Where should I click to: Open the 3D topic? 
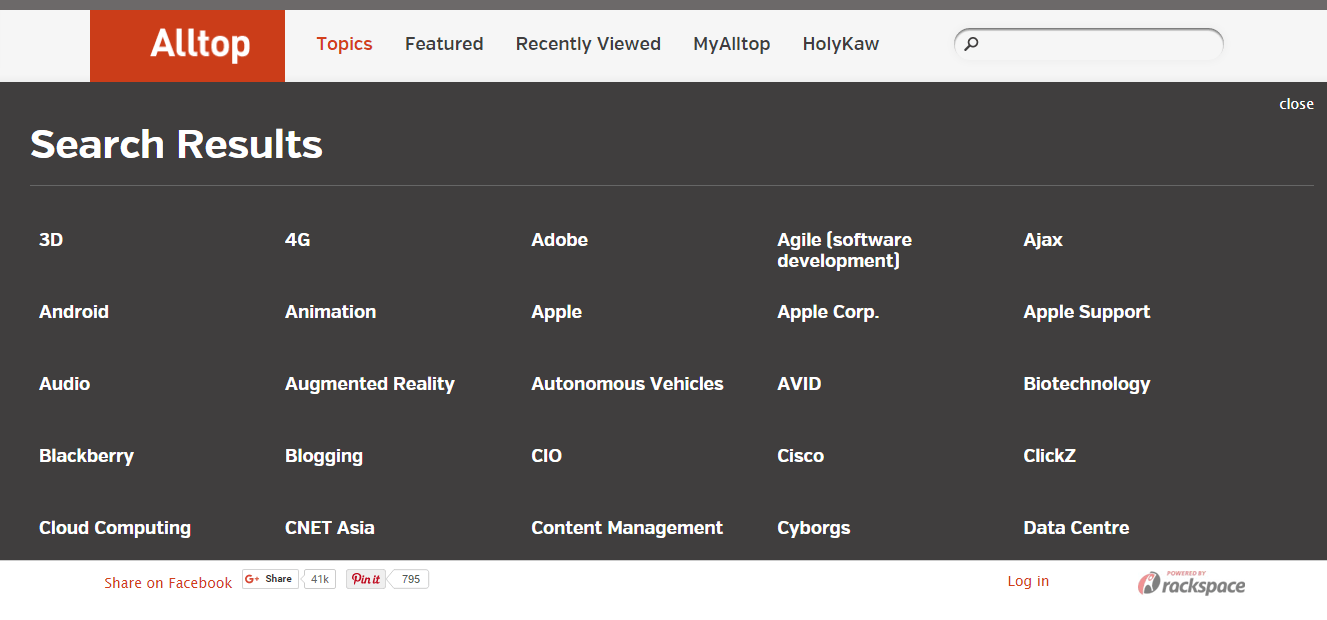51,240
